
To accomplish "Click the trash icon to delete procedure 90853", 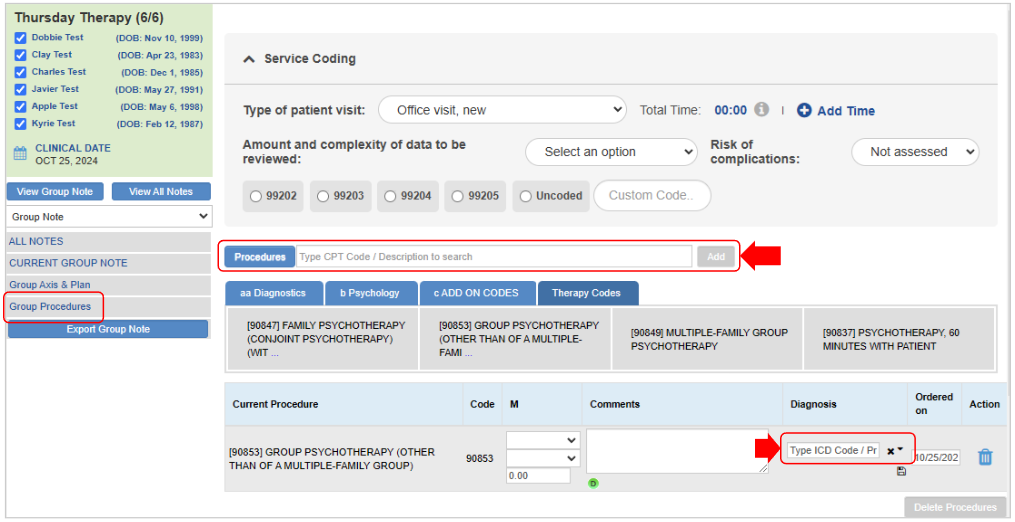I will coord(984,457).
